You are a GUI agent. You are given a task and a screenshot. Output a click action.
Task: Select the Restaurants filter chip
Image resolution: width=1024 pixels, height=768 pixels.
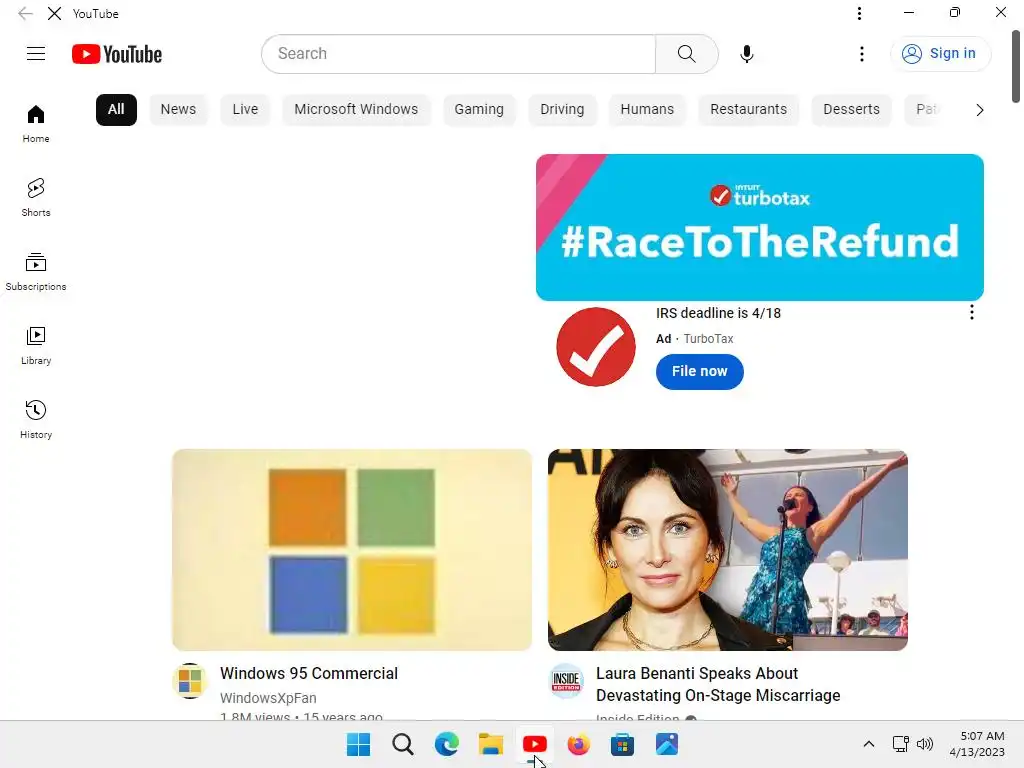[748, 110]
